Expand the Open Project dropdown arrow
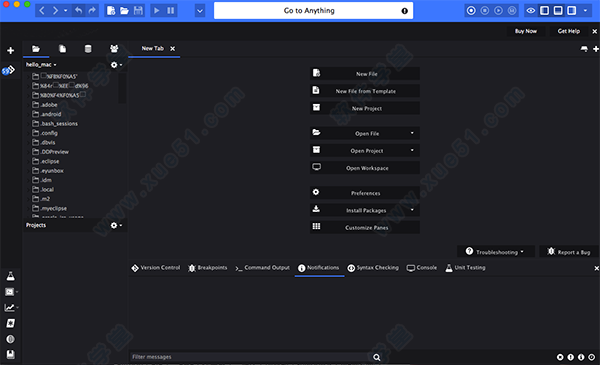The width and height of the screenshot is (600, 365). pyautogui.click(x=412, y=150)
